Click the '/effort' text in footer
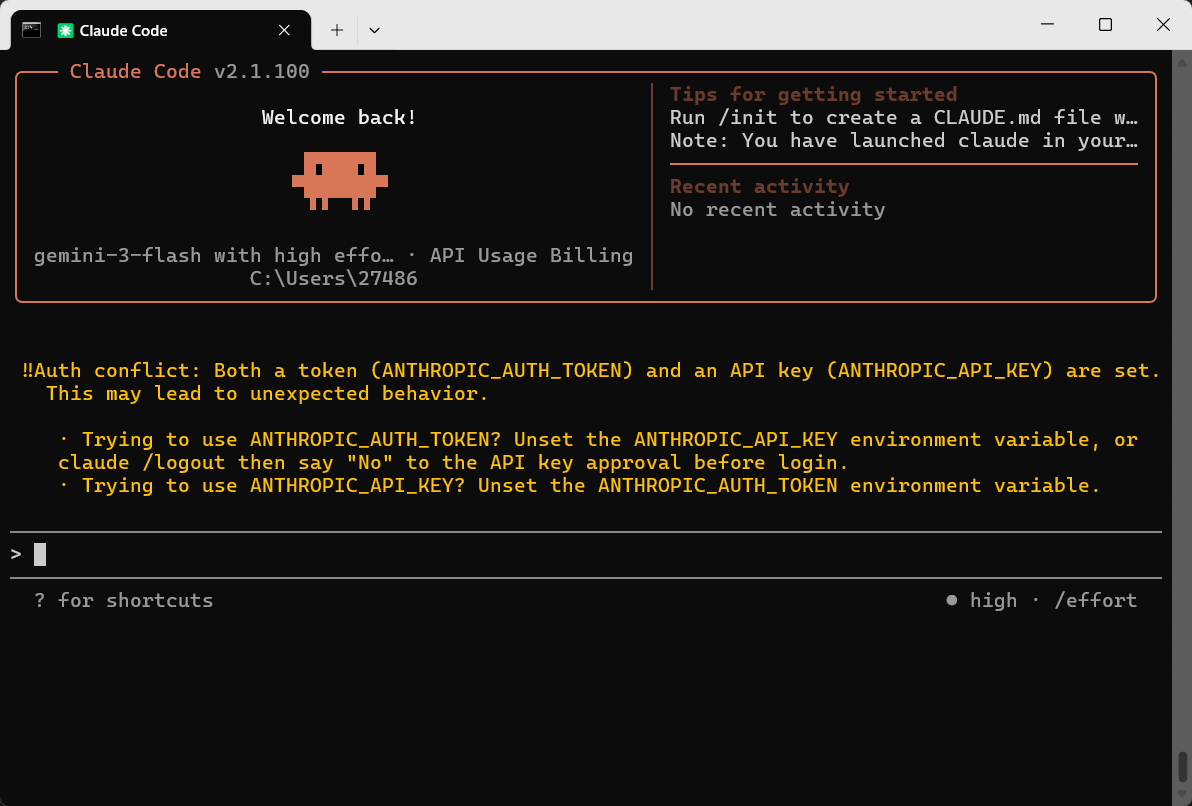Viewport: 1192px width, 806px height. (1095, 600)
